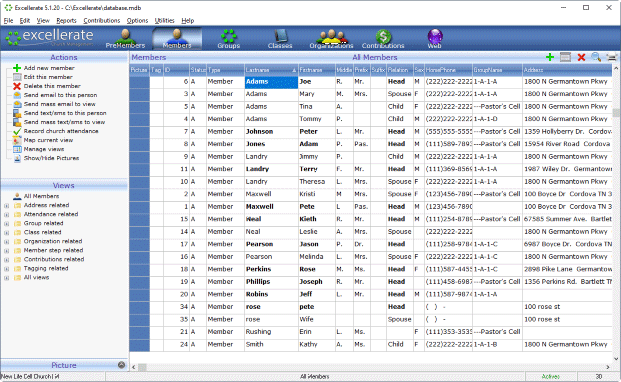This screenshot has width=621, height=382.
Task: Click the green plus add member icon
Action: (x=550, y=57)
